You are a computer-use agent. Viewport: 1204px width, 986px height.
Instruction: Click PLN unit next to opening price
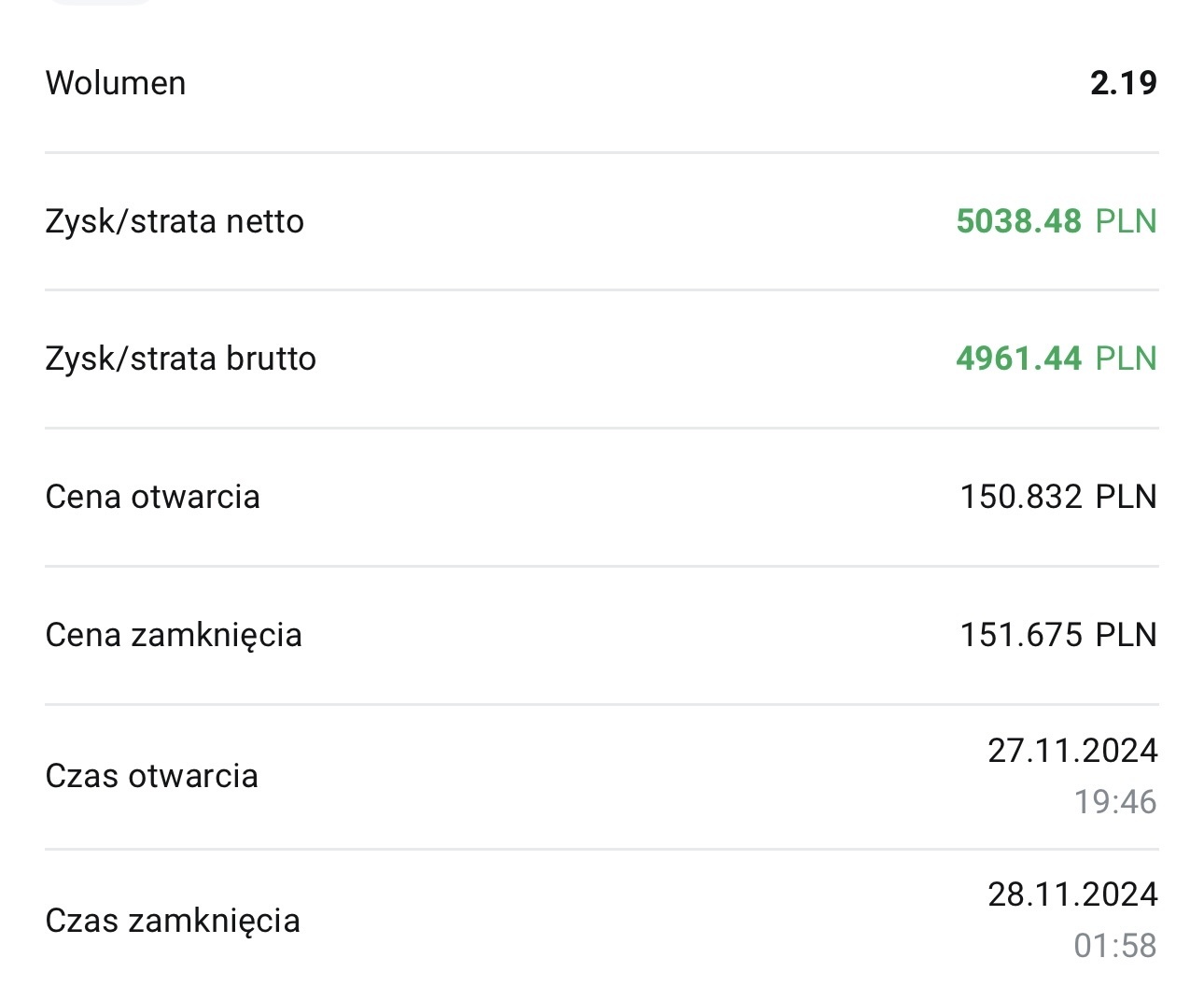click(x=1126, y=497)
